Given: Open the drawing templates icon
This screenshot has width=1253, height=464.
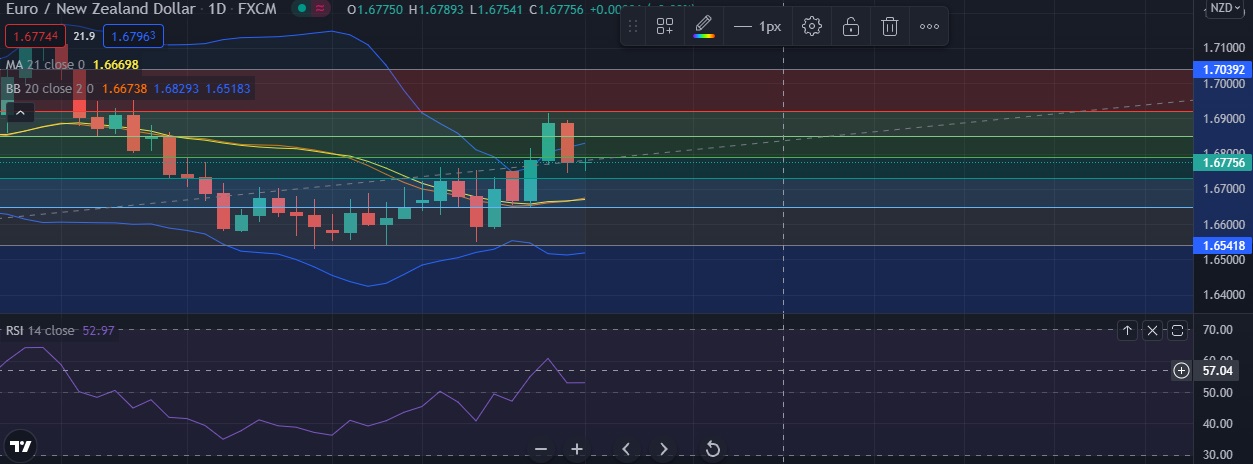Looking at the screenshot, I should 664,27.
